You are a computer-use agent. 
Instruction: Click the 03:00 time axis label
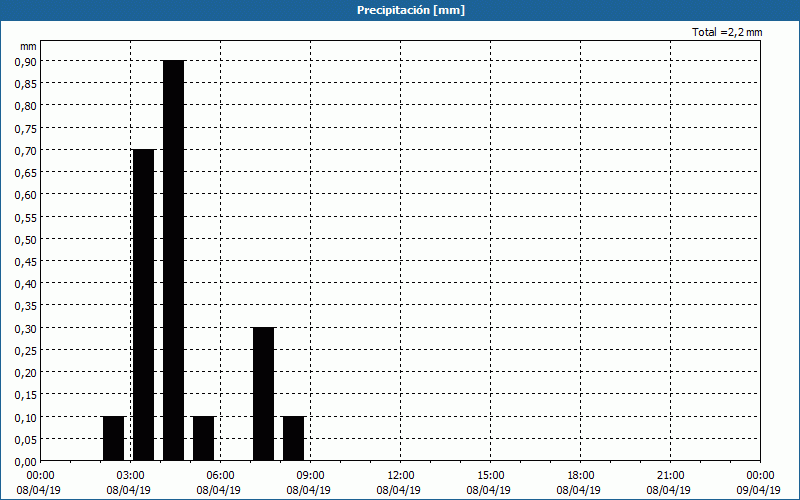pyautogui.click(x=130, y=476)
